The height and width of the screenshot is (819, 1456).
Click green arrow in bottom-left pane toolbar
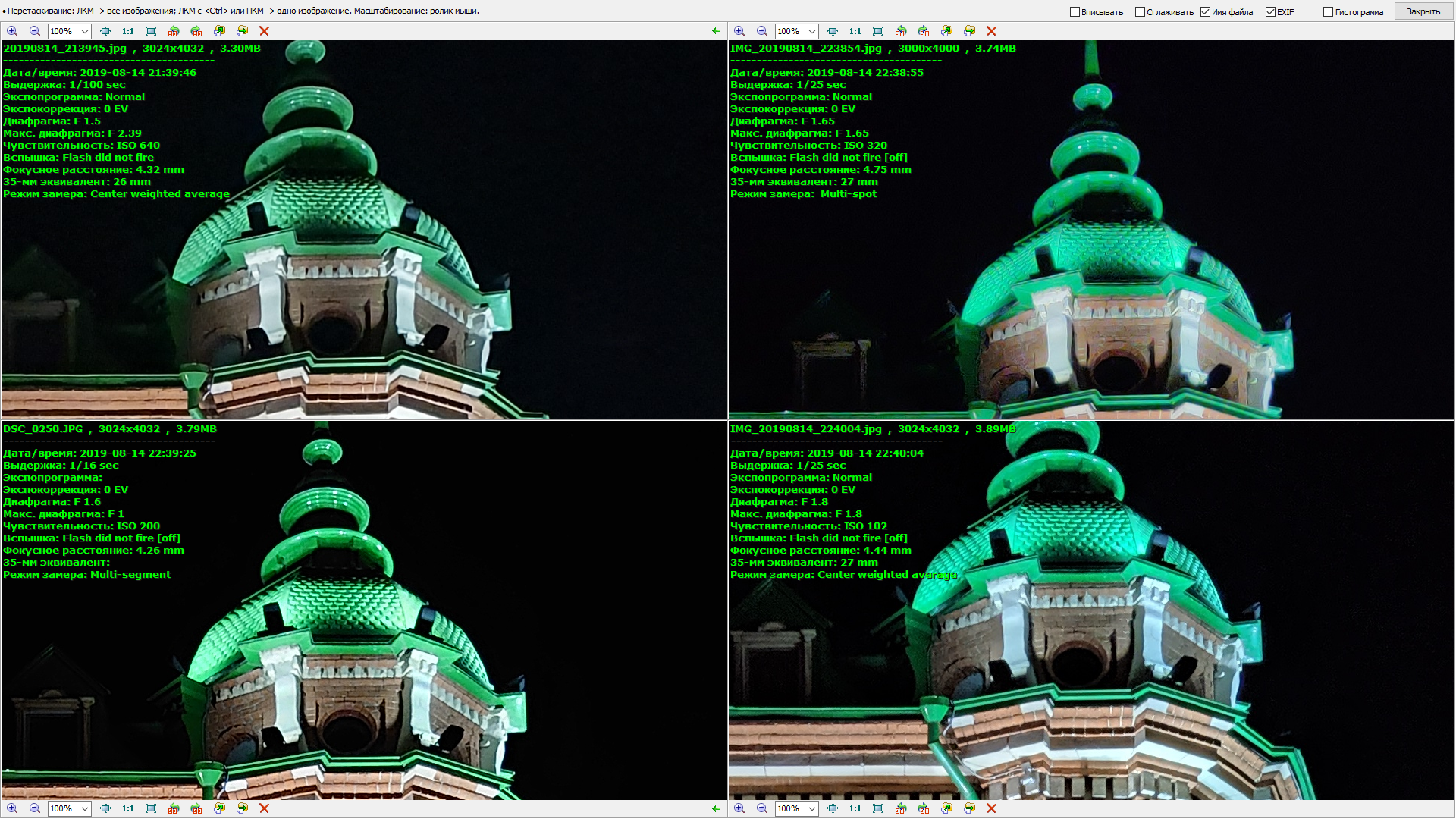pyautogui.click(x=717, y=808)
